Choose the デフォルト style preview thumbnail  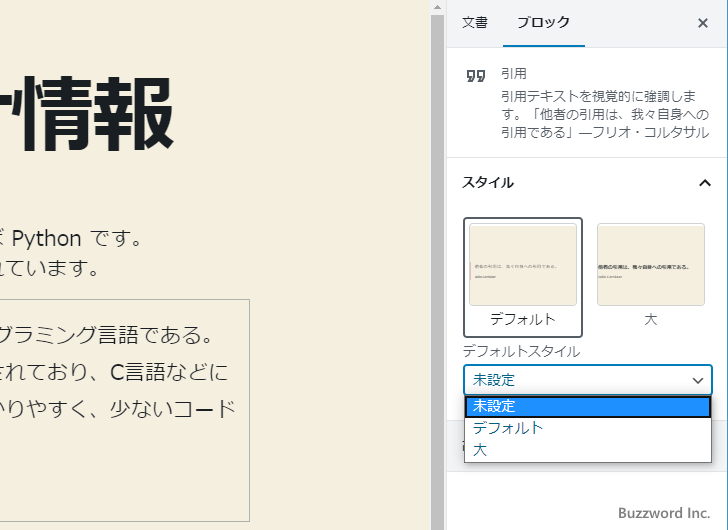click(x=523, y=265)
